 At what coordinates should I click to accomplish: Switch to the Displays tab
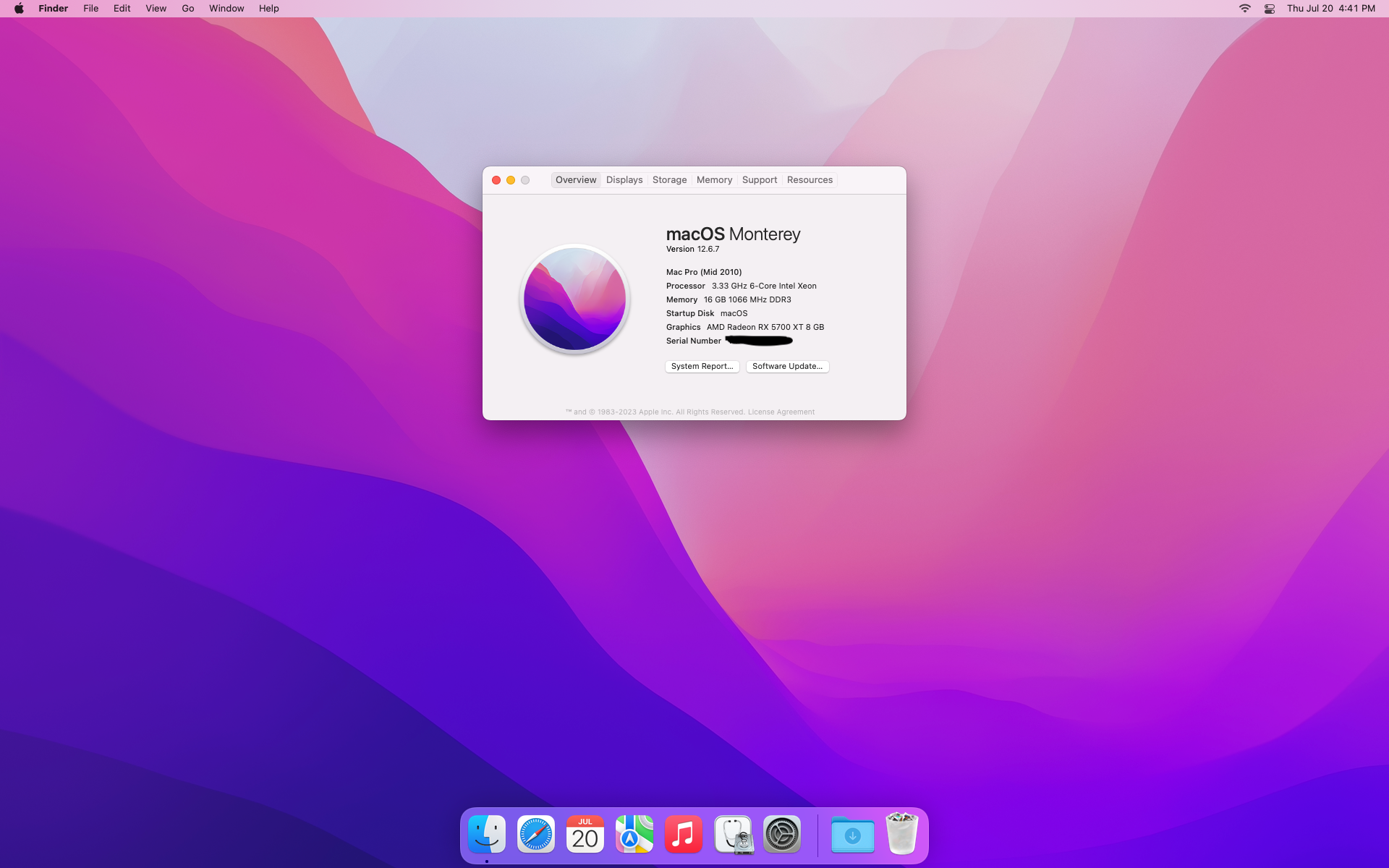(x=624, y=180)
